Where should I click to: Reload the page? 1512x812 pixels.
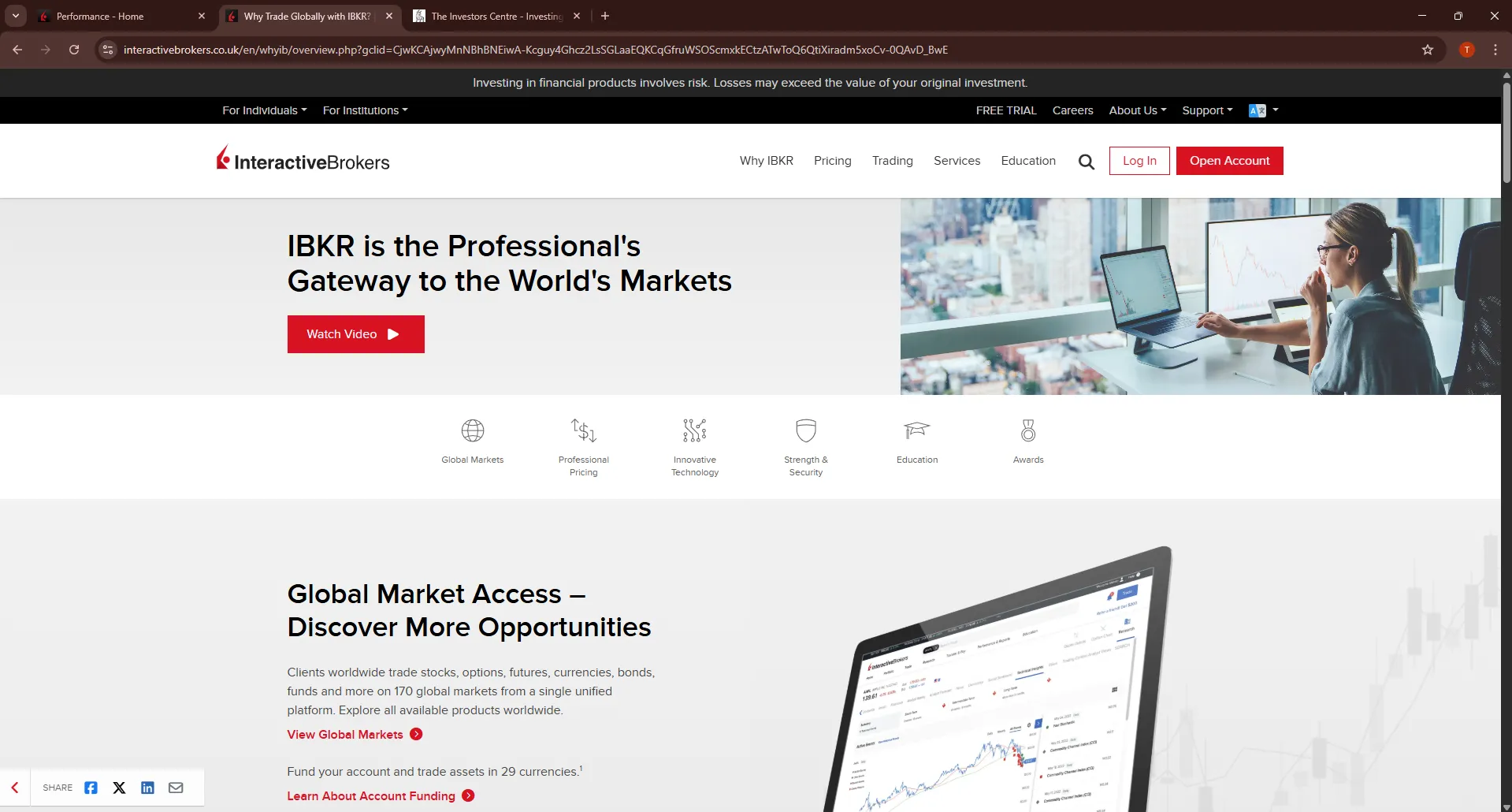click(74, 50)
